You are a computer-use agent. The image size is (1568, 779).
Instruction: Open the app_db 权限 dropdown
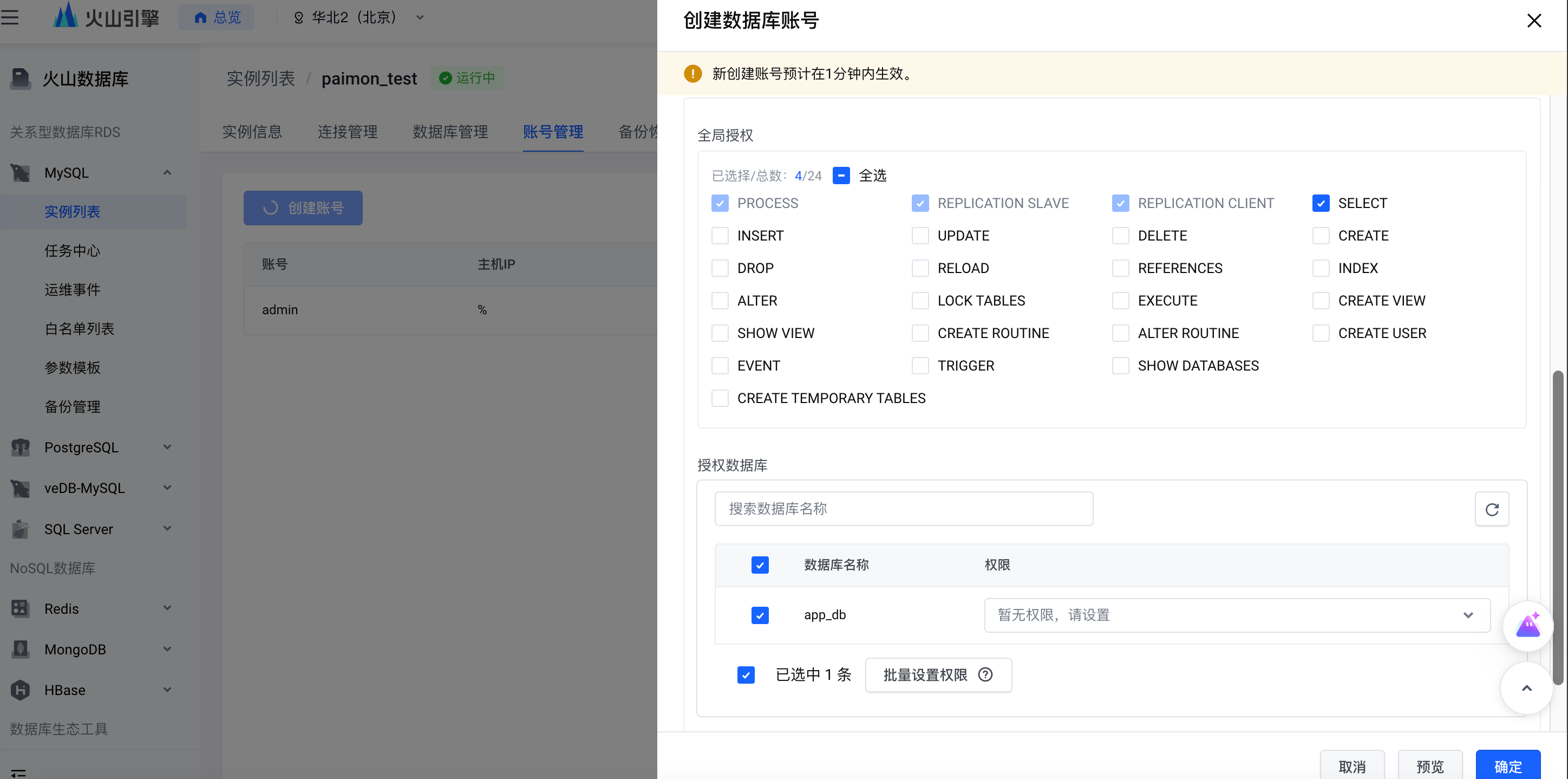1237,615
